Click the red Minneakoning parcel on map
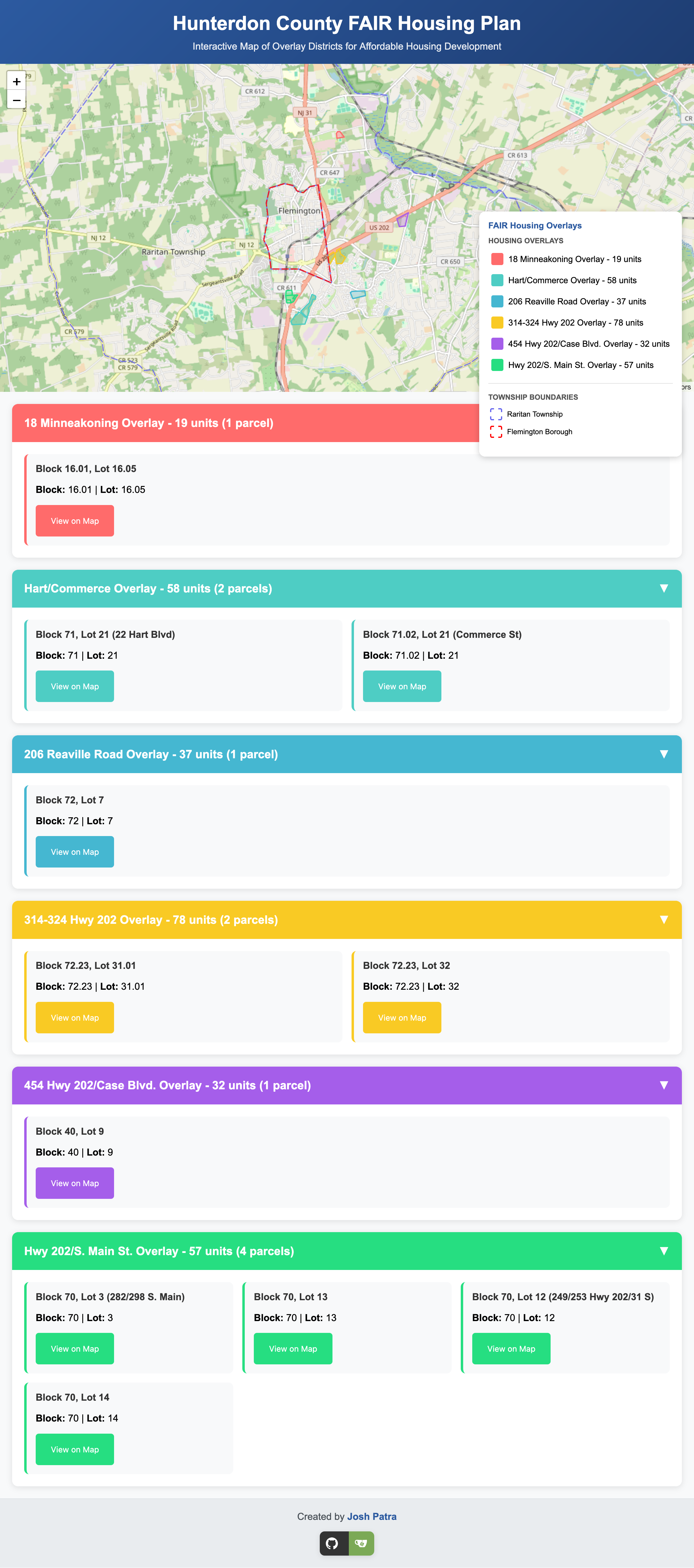This screenshot has height=1568, width=694. click(x=340, y=135)
